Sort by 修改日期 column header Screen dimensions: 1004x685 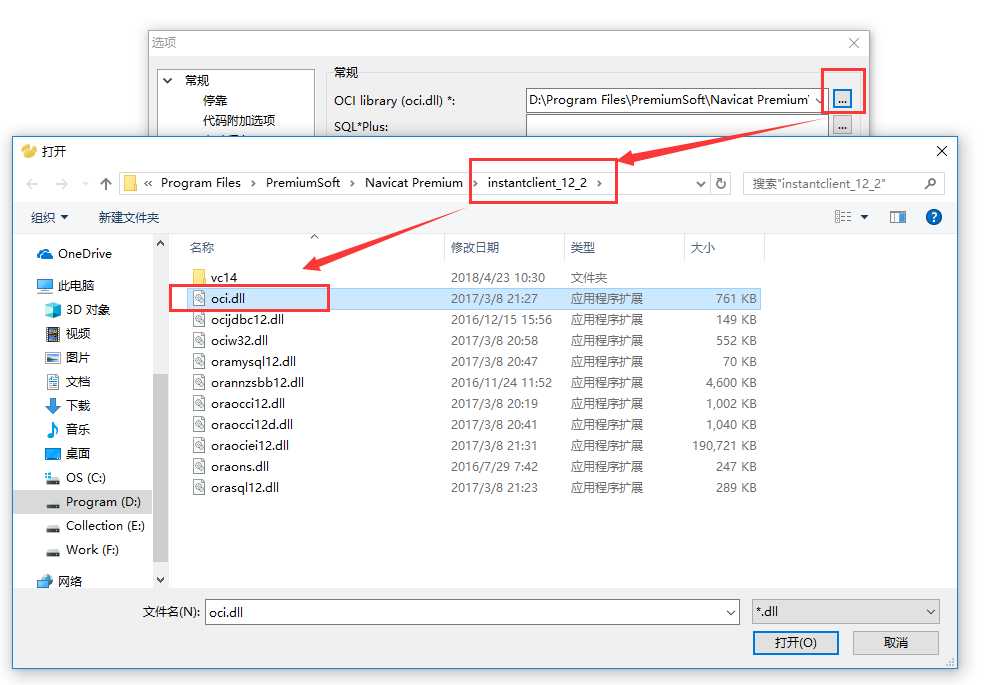[474, 248]
